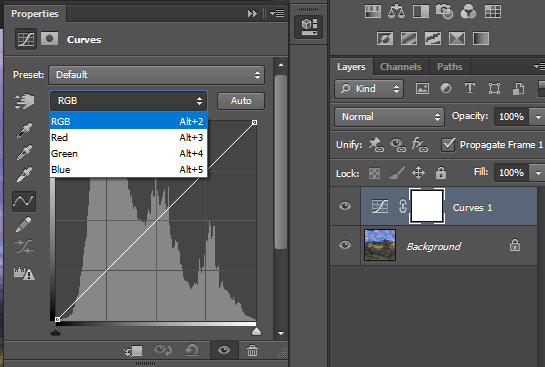Select the on-image adjustment hand tool
This screenshot has height=367, width=545.
(x=24, y=101)
